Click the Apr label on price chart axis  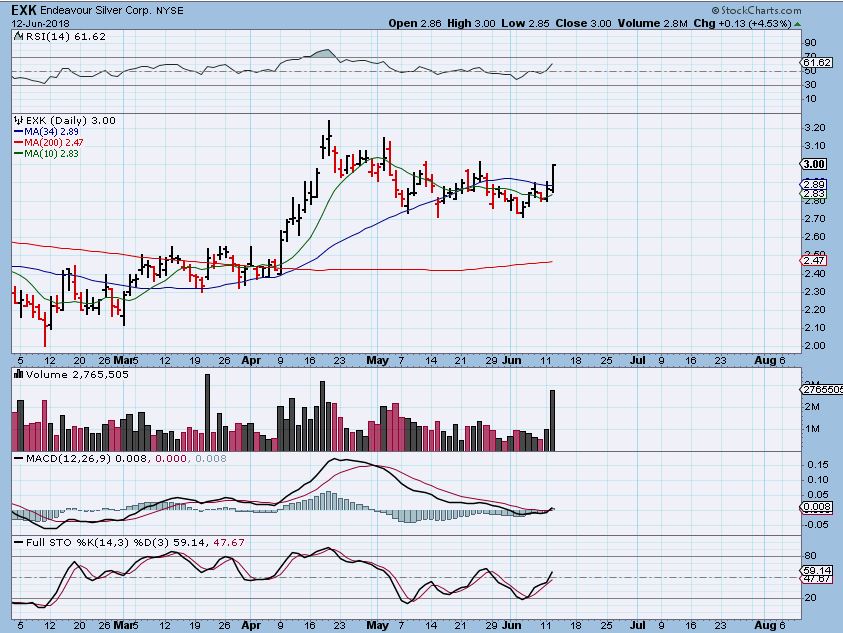coord(253,358)
